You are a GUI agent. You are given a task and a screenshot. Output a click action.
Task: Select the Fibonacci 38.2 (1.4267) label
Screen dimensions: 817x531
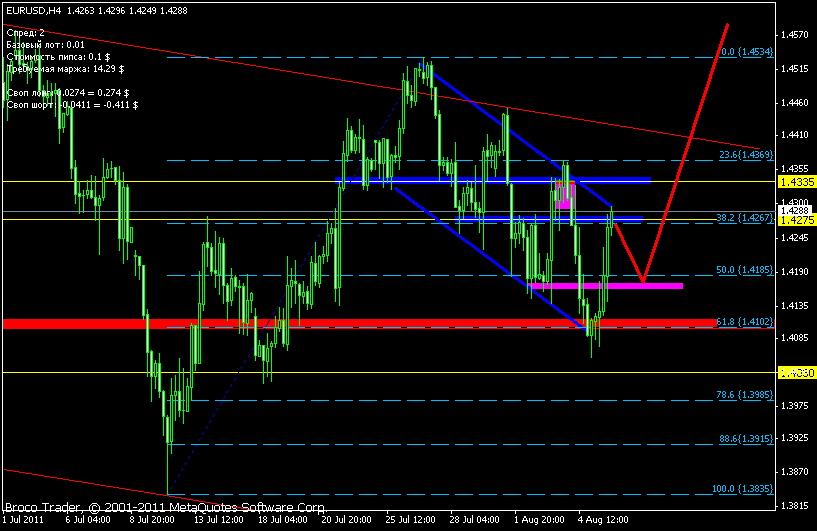(745, 218)
